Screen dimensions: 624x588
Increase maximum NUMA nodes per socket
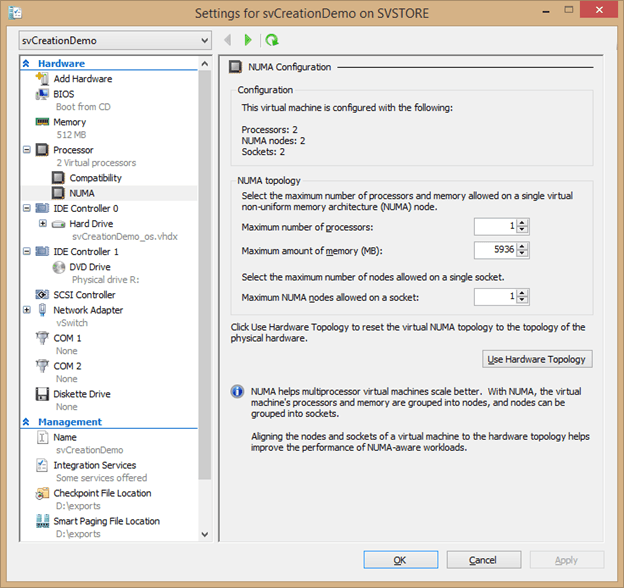pos(522,293)
